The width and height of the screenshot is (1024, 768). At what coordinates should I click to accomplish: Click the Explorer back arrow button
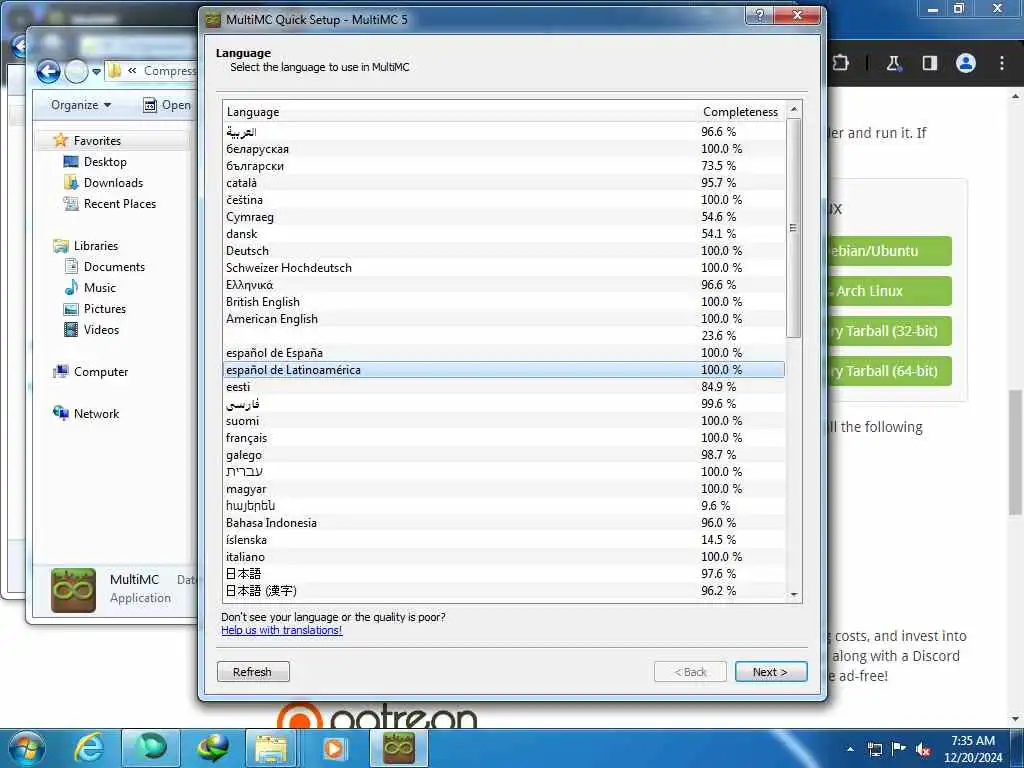[48, 71]
